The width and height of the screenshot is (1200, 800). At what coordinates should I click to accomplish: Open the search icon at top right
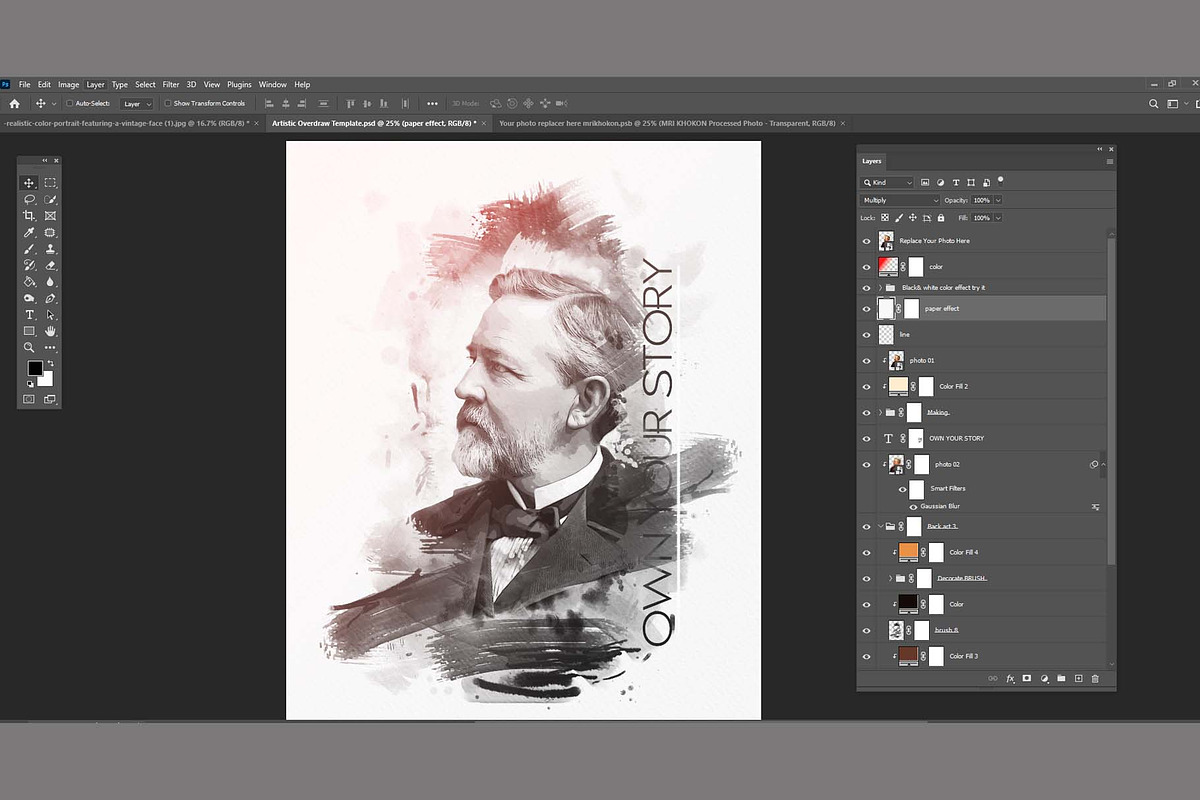click(1153, 103)
